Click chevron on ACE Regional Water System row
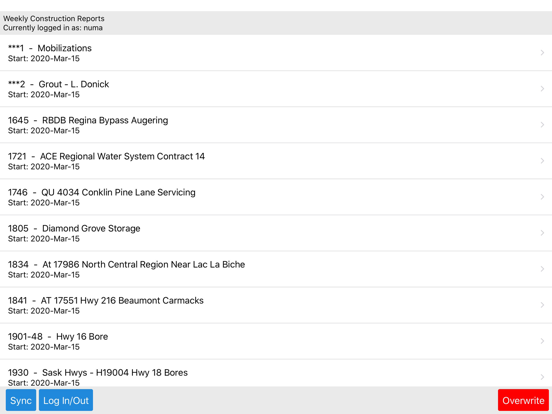This screenshot has width=552, height=414. coord(542,161)
